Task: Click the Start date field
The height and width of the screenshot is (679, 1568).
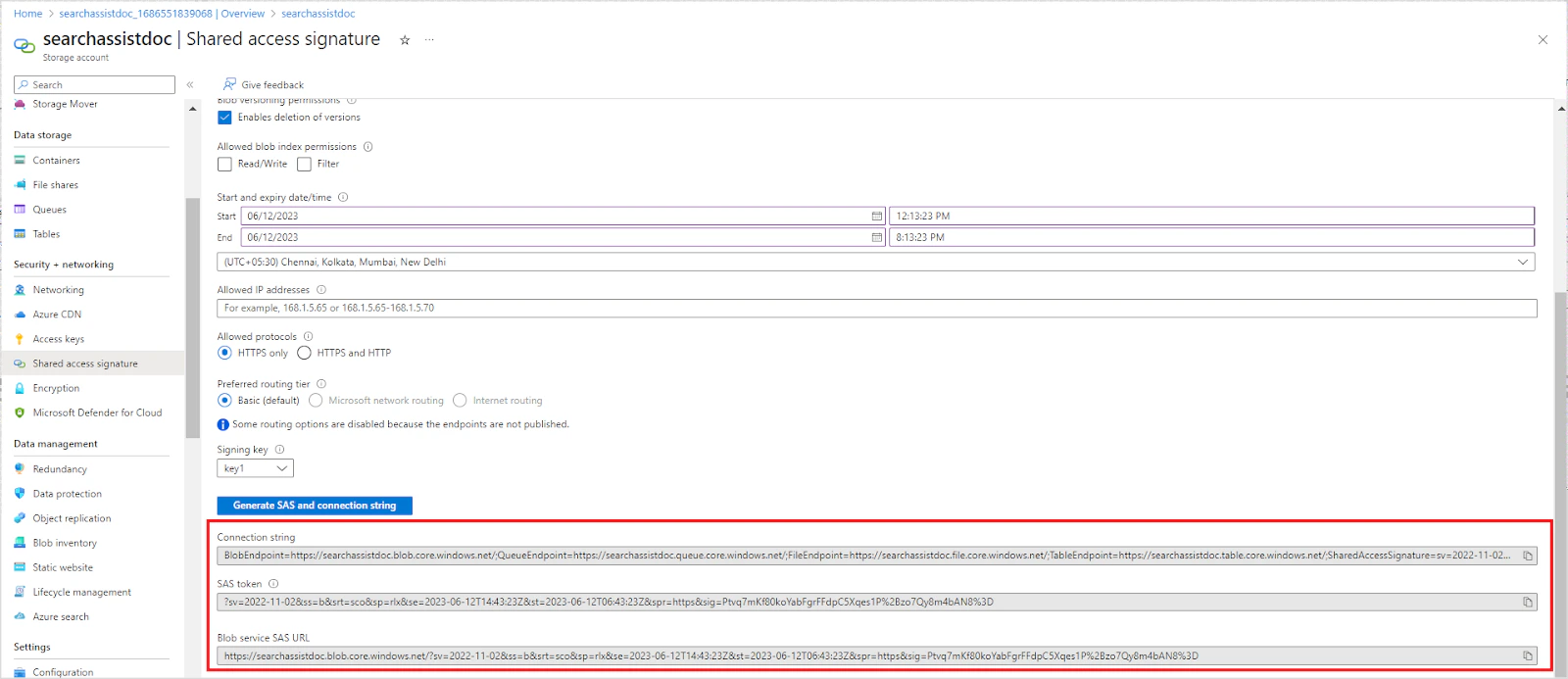Action: pyautogui.click(x=563, y=216)
